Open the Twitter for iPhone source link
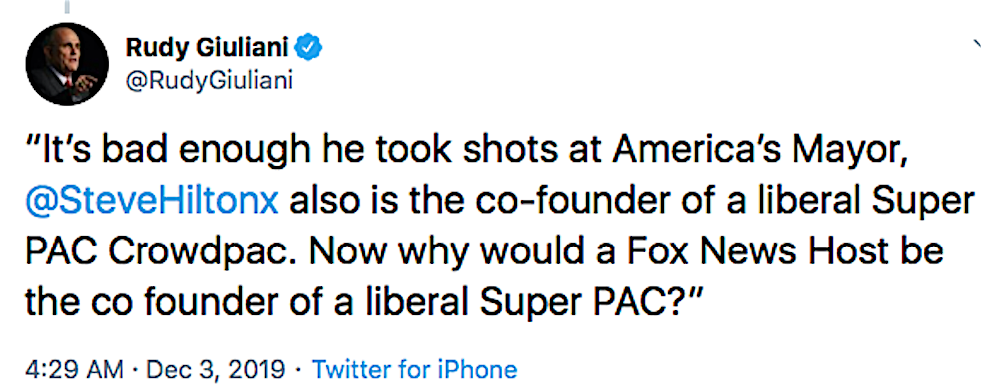 [415, 369]
